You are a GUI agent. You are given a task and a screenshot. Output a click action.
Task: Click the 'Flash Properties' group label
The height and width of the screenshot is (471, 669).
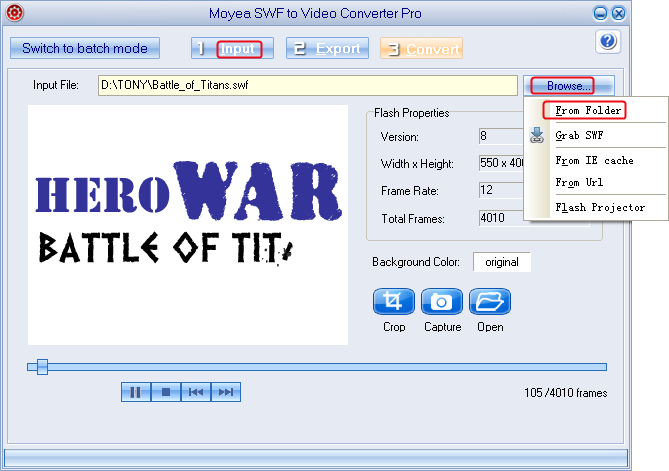(x=411, y=113)
